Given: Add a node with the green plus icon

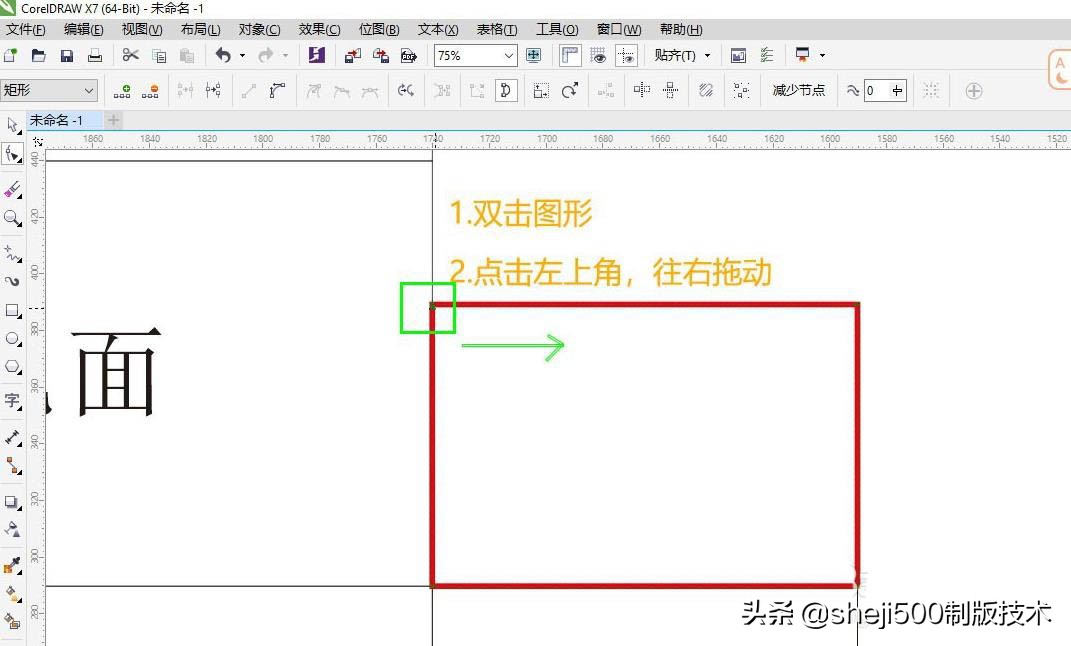Looking at the screenshot, I should click(x=122, y=91).
